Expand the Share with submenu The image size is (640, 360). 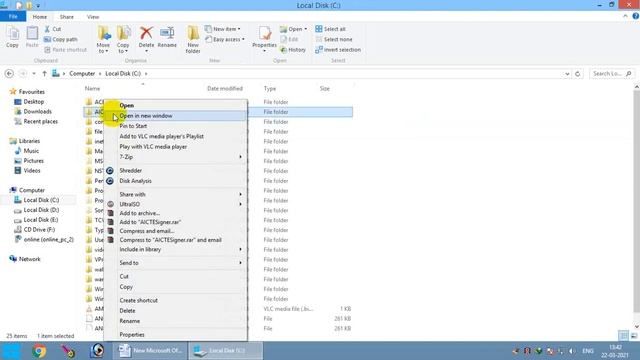click(175, 194)
